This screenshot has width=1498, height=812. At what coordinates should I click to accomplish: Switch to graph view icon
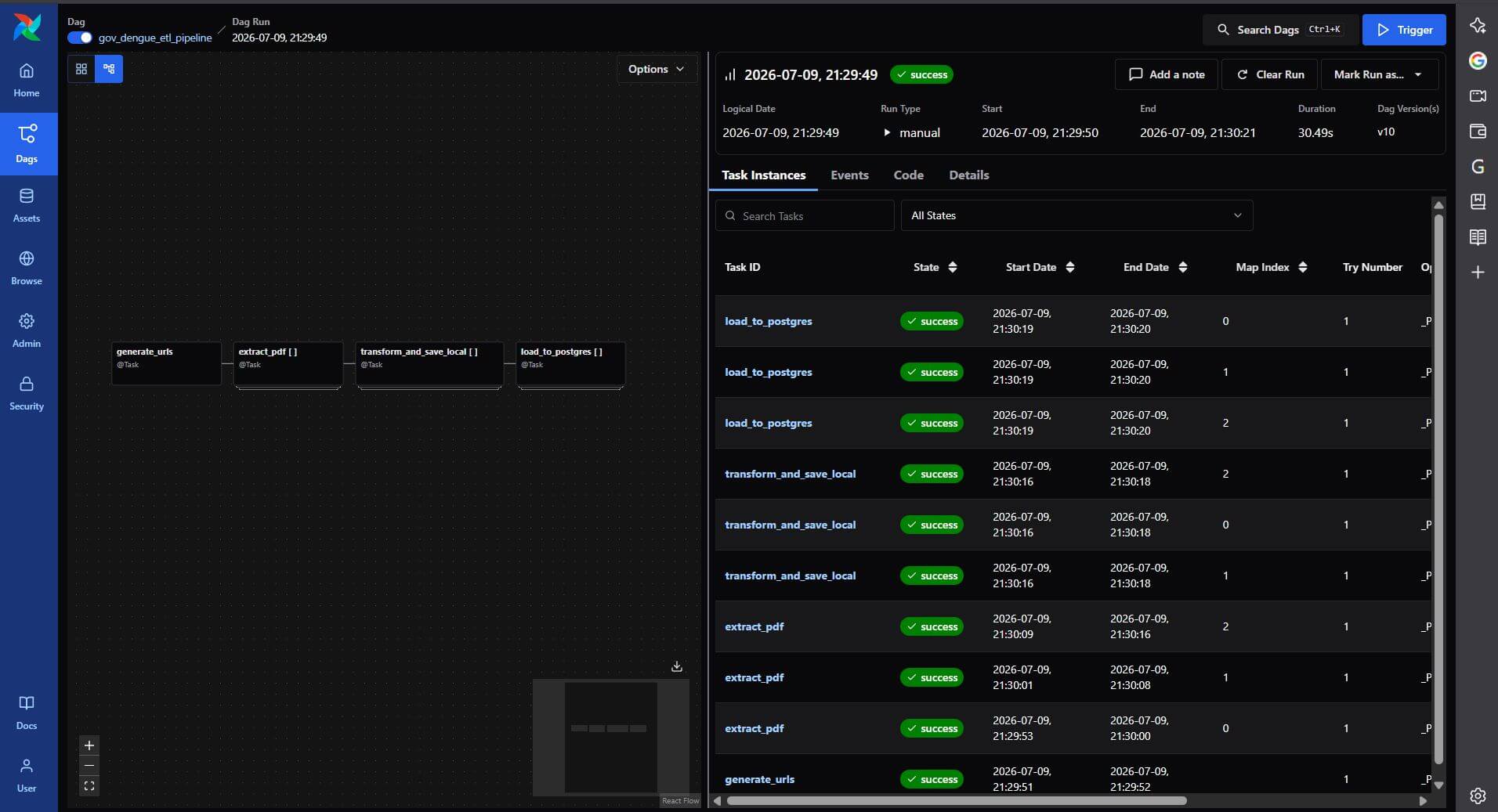tap(109, 69)
